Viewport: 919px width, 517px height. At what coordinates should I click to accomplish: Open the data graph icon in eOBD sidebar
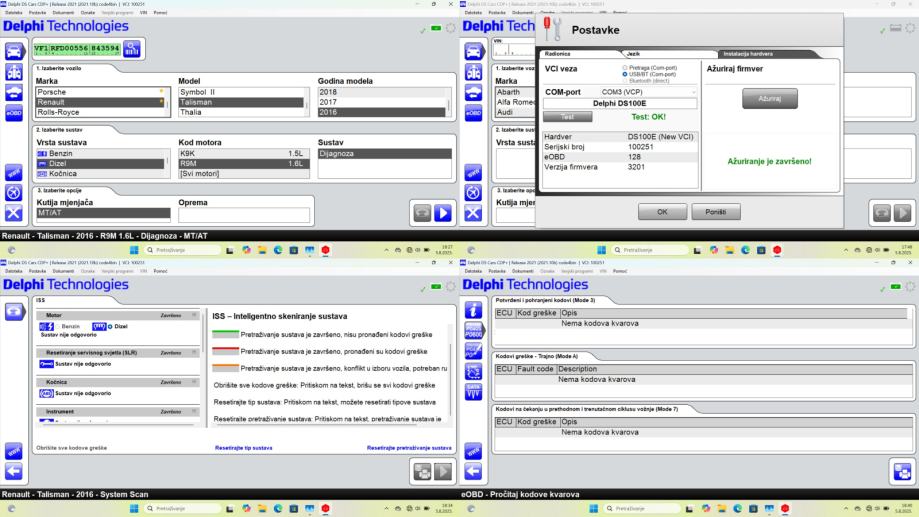point(474,392)
